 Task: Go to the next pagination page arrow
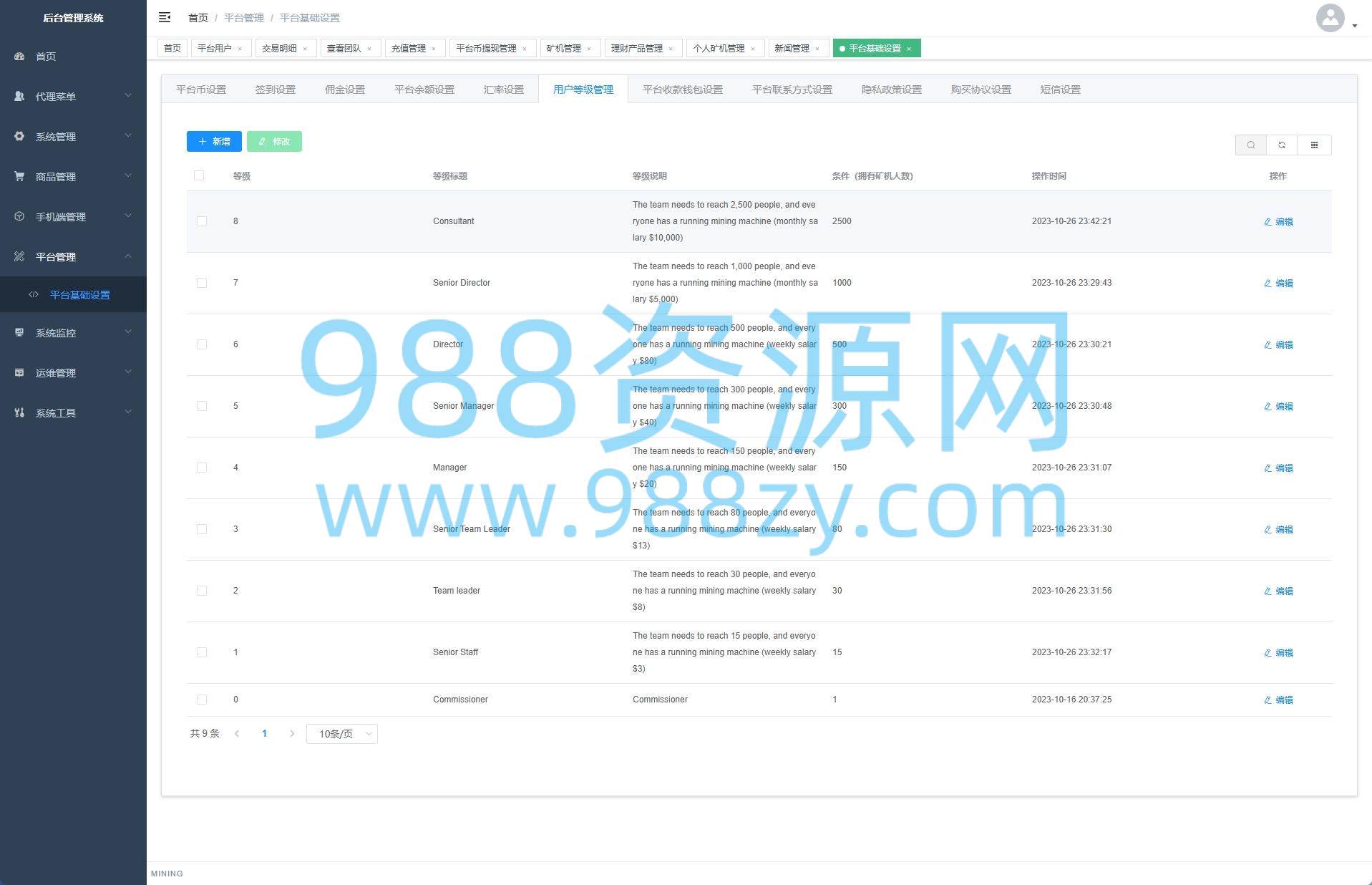[x=292, y=734]
